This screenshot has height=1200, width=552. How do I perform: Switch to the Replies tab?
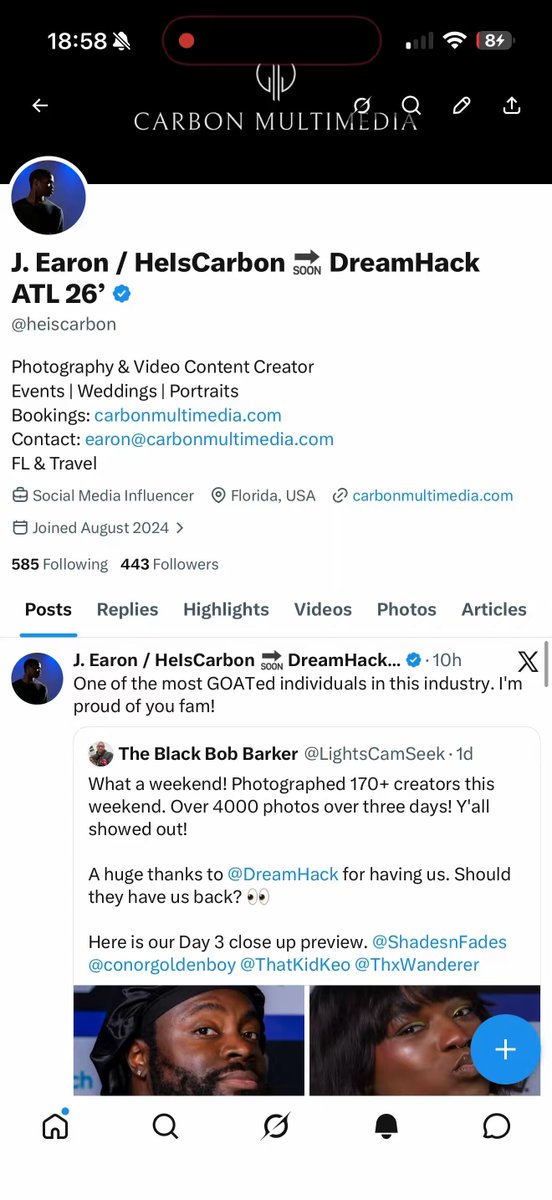(127, 609)
